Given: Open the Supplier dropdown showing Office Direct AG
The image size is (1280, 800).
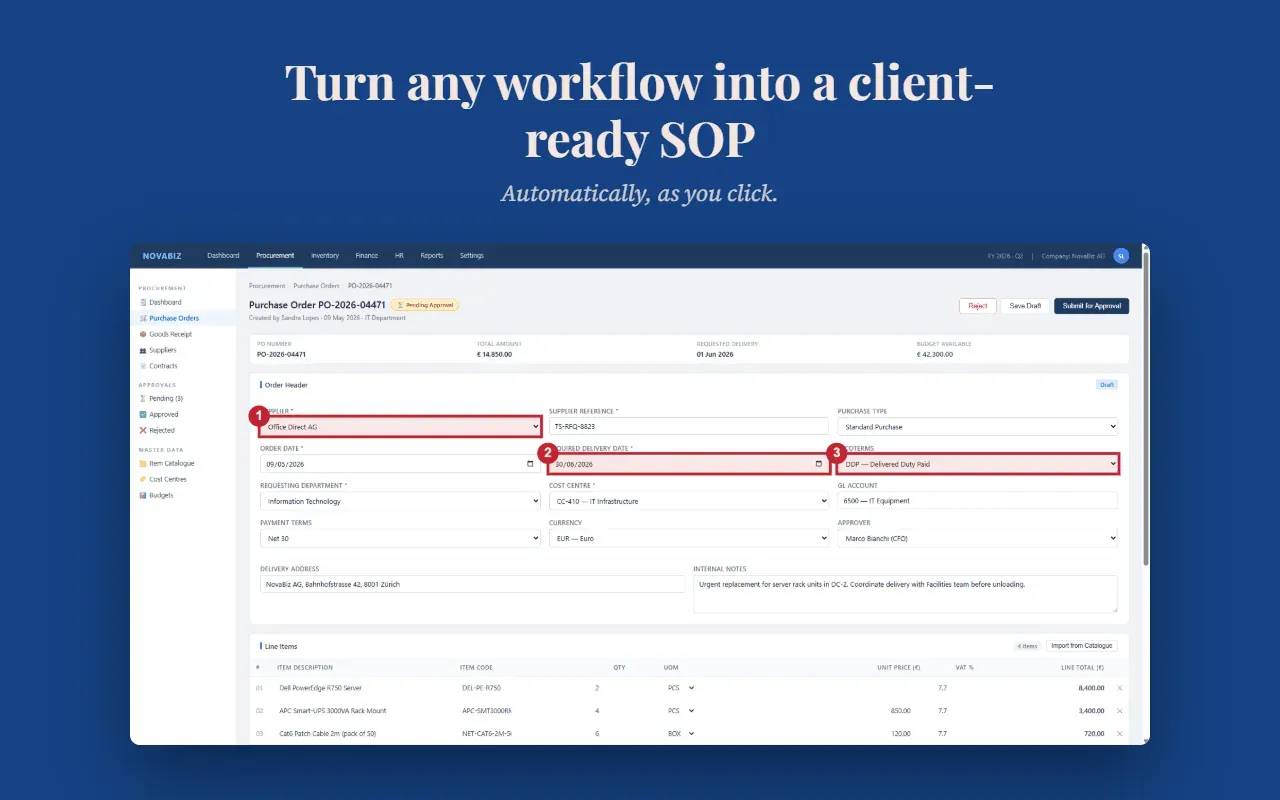Looking at the screenshot, I should click(x=400, y=427).
